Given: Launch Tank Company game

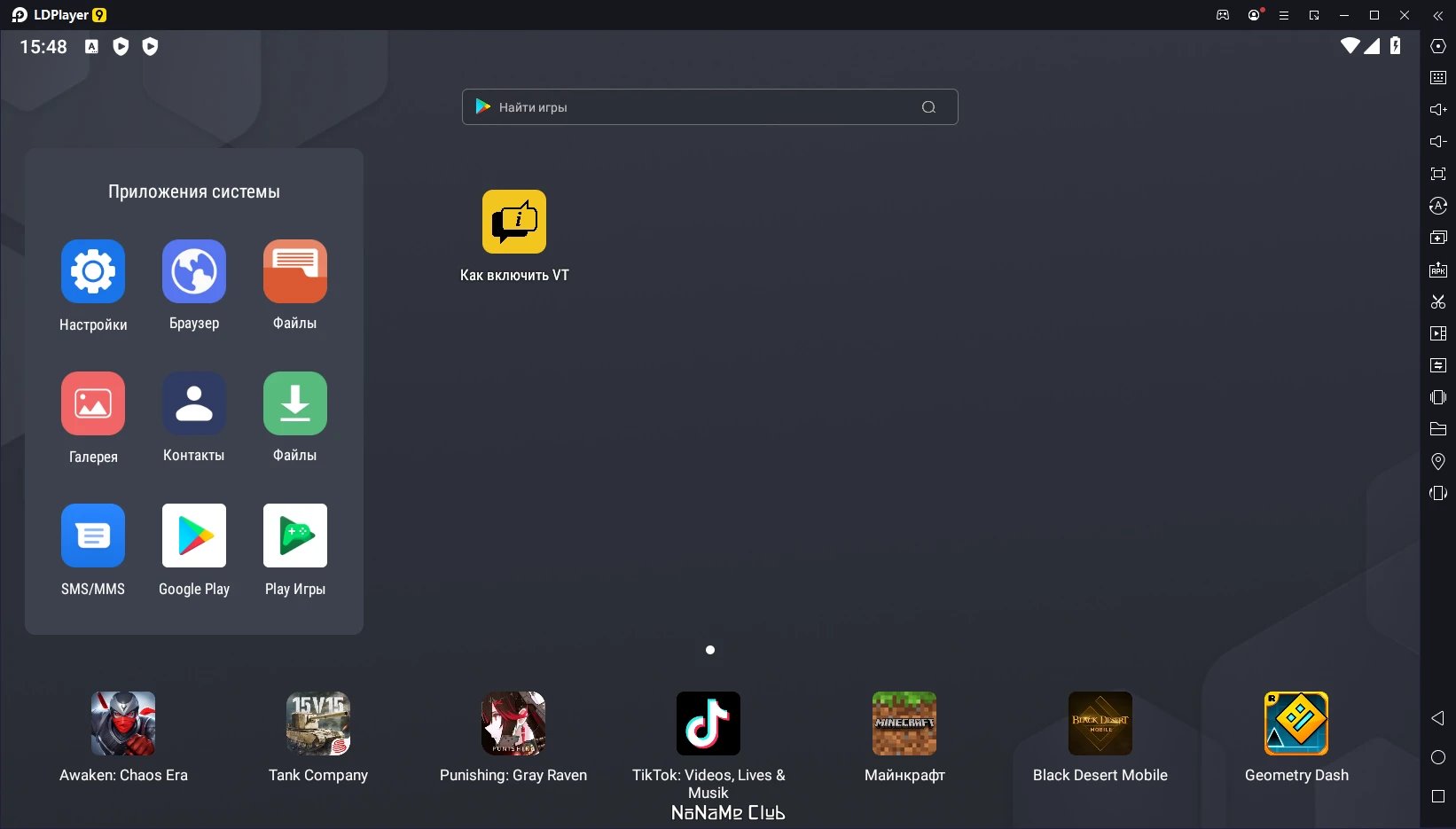Looking at the screenshot, I should click(x=318, y=723).
